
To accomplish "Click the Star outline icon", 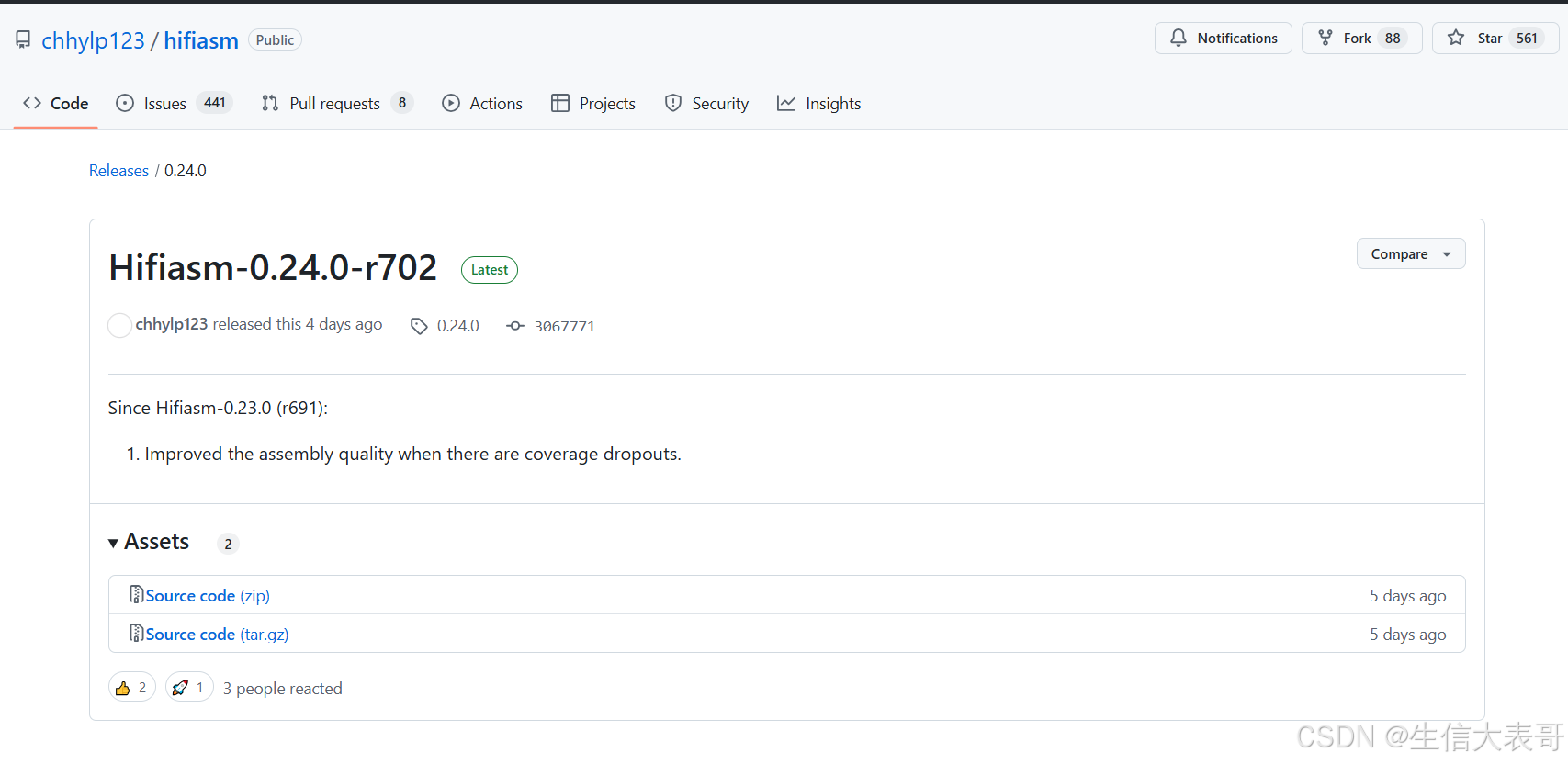I will (1456, 38).
